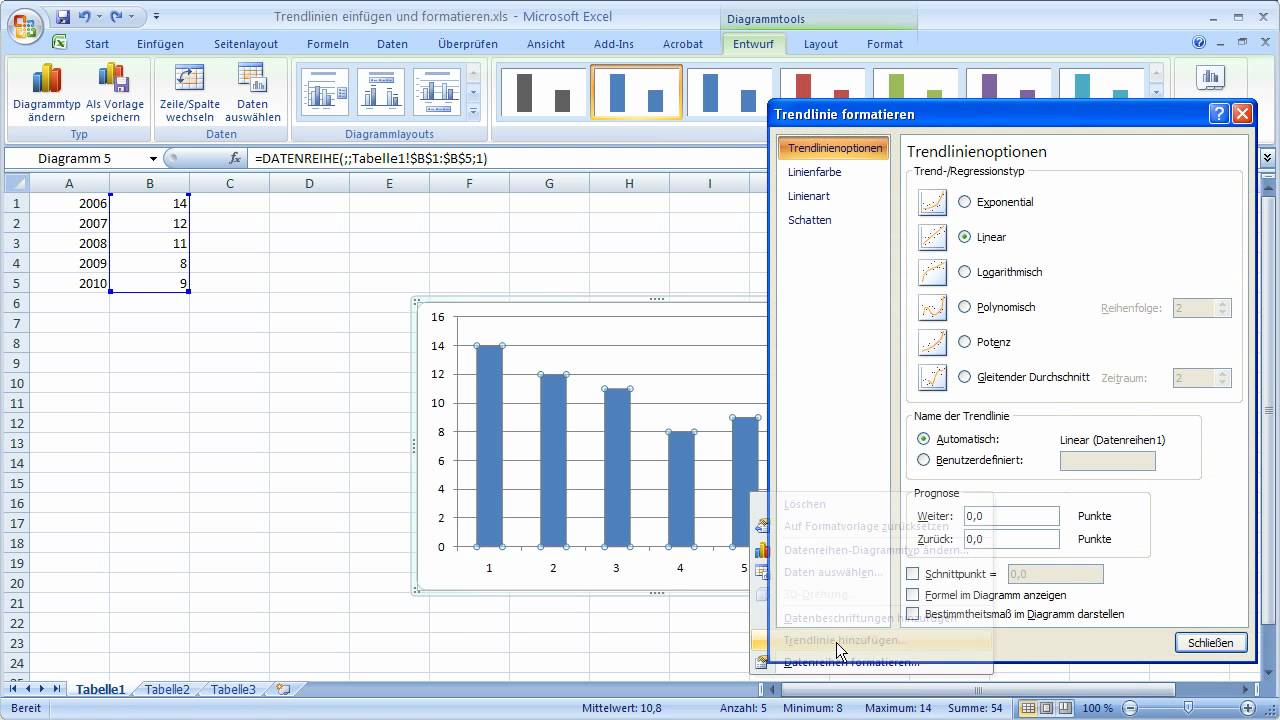Click the Exponential trend type icon
Image resolution: width=1280 pixels, height=720 pixels.
tap(932, 202)
